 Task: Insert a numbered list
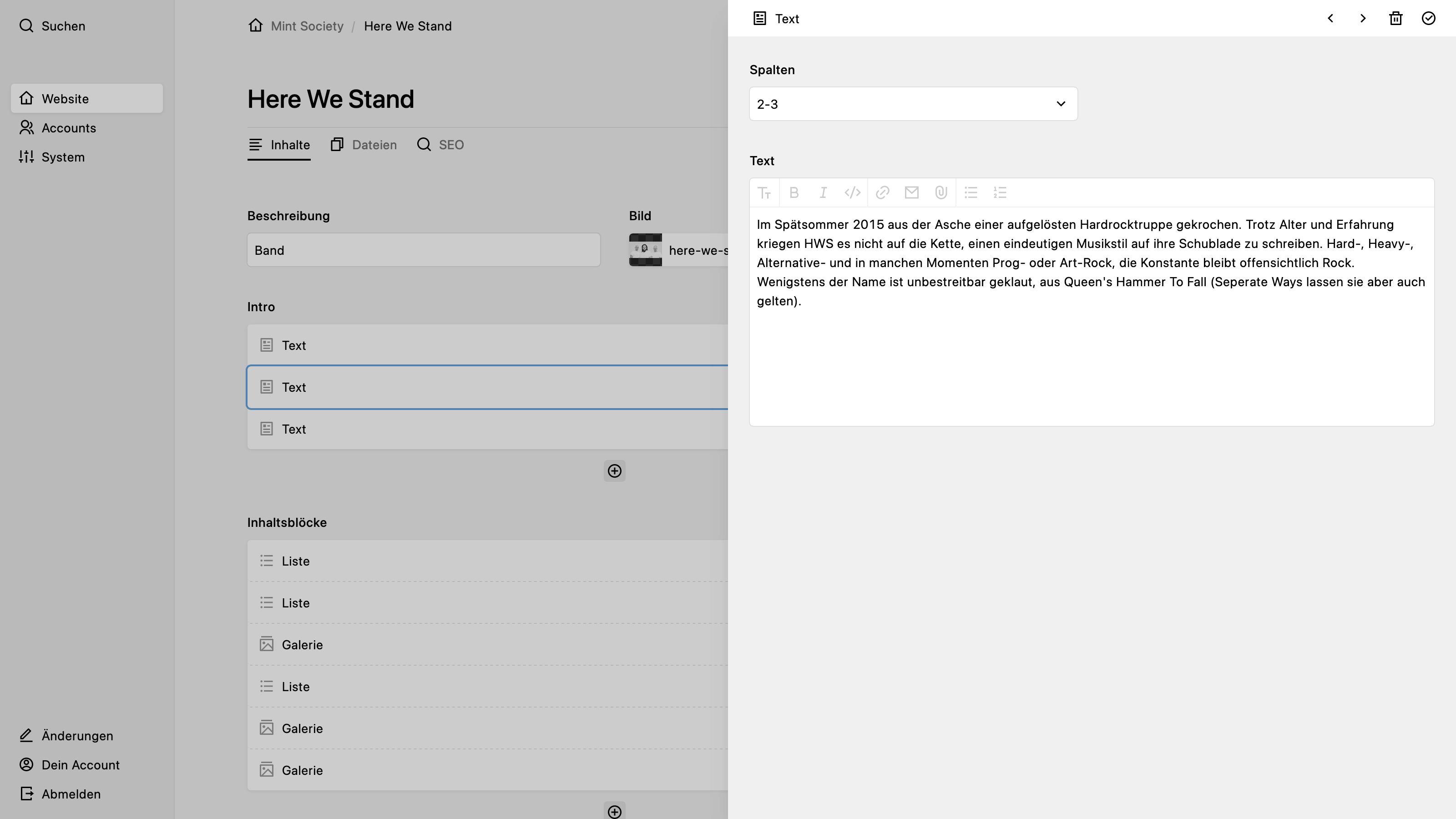click(1001, 193)
